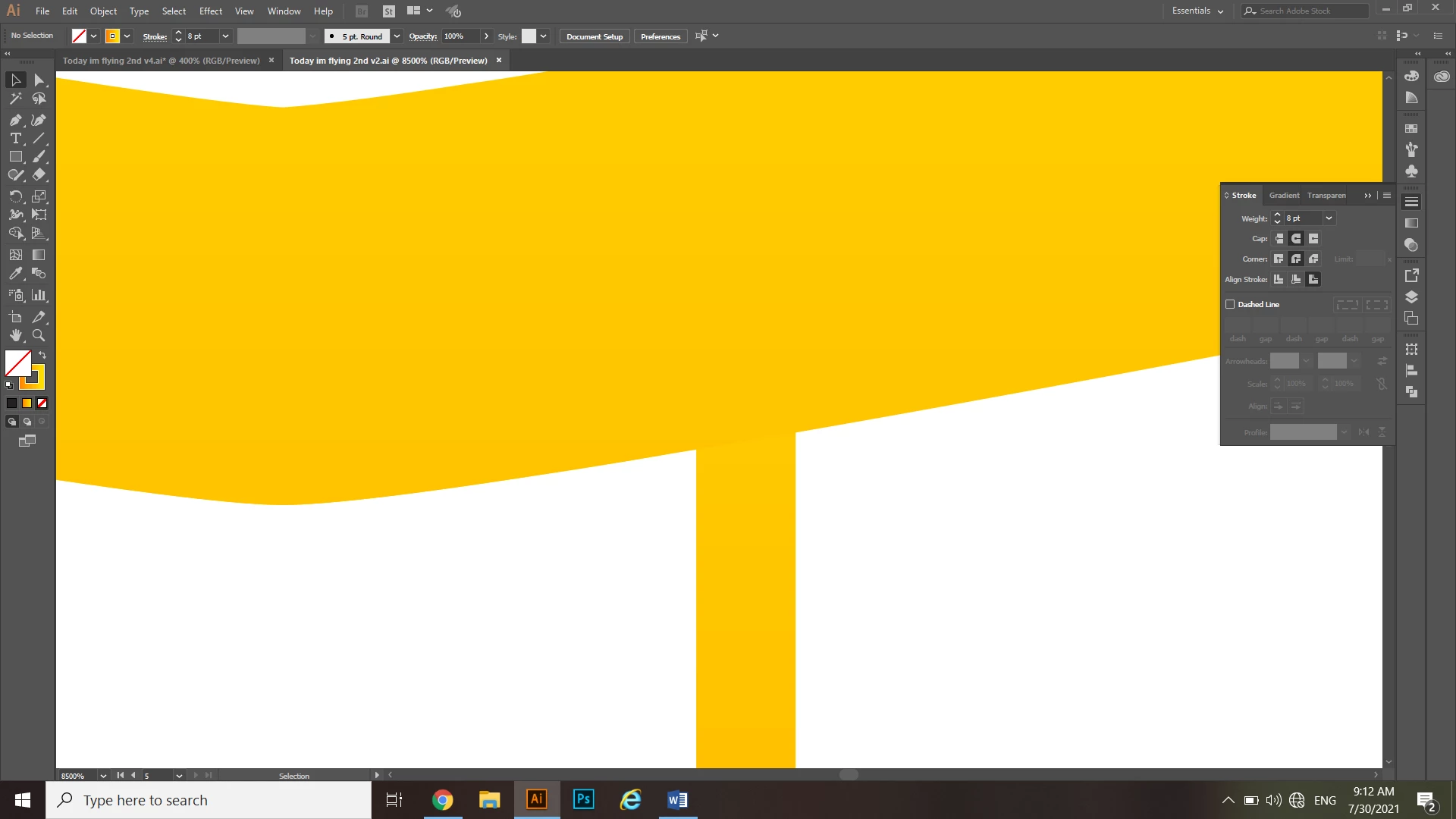
Task: Select the Rotate tool
Action: 15,196
